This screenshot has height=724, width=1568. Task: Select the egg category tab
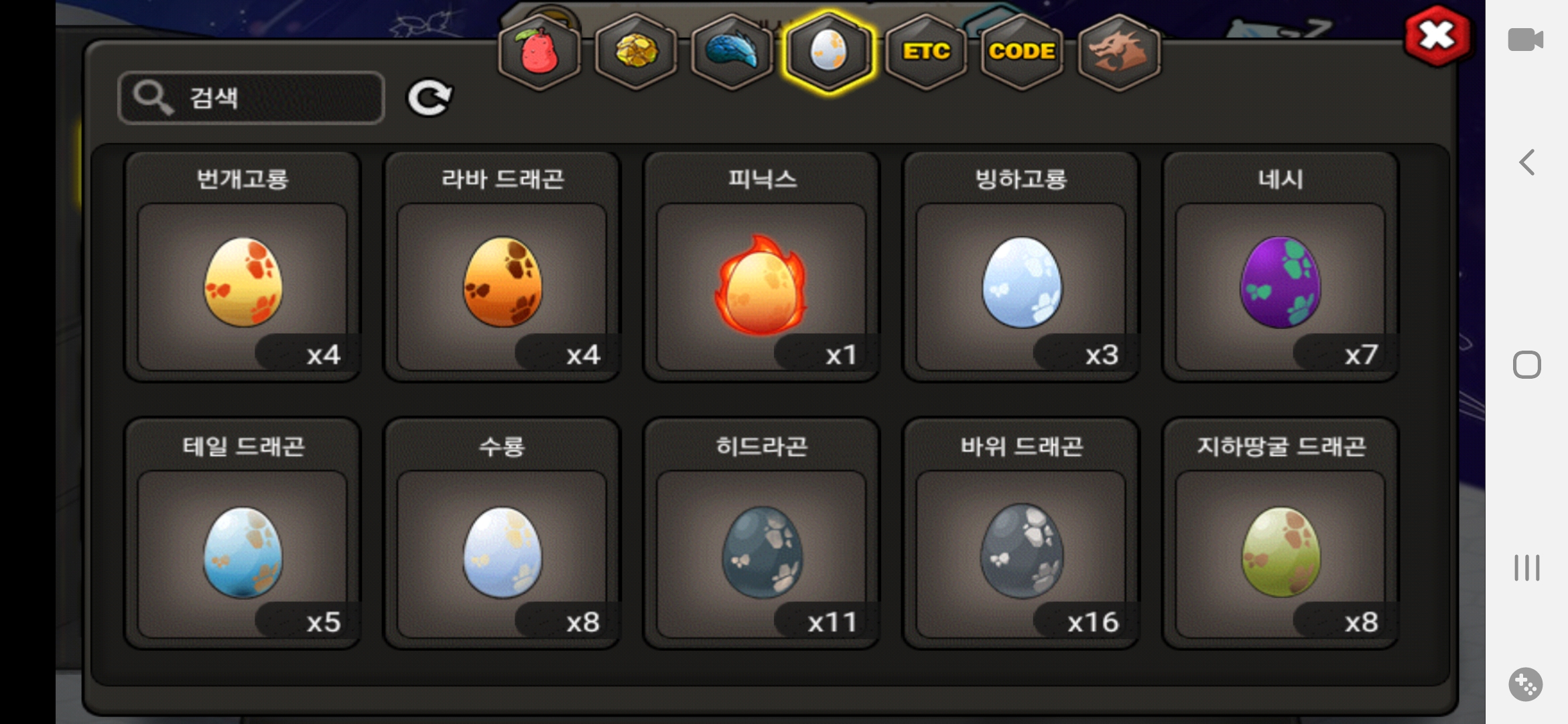click(x=829, y=52)
